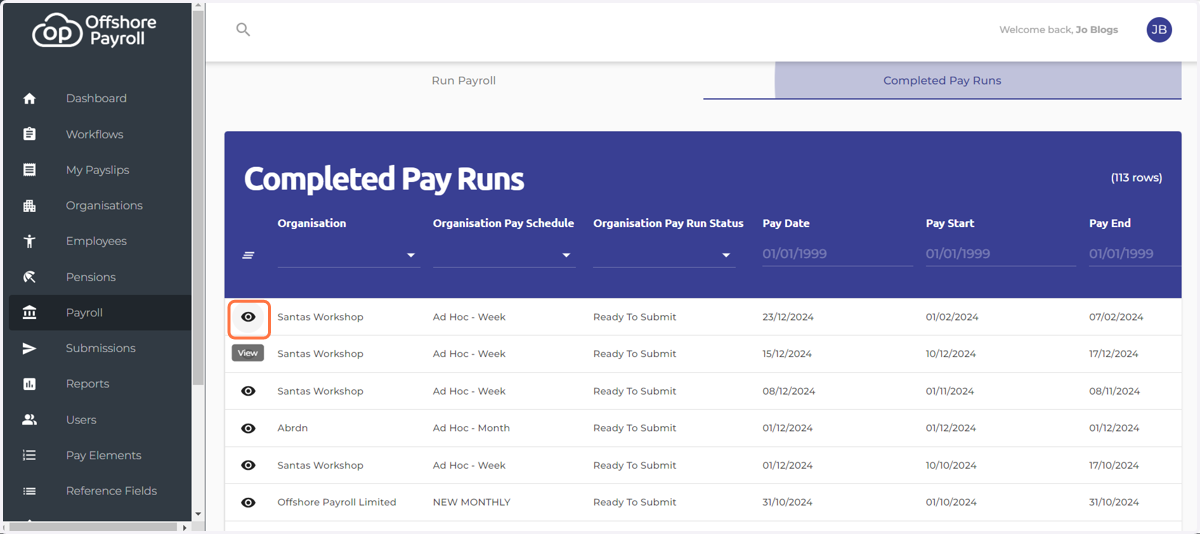Screen dimensions: 1200x534
Task: Click Santas Workshop in the 15/12/2024 row
Action: tap(320, 354)
